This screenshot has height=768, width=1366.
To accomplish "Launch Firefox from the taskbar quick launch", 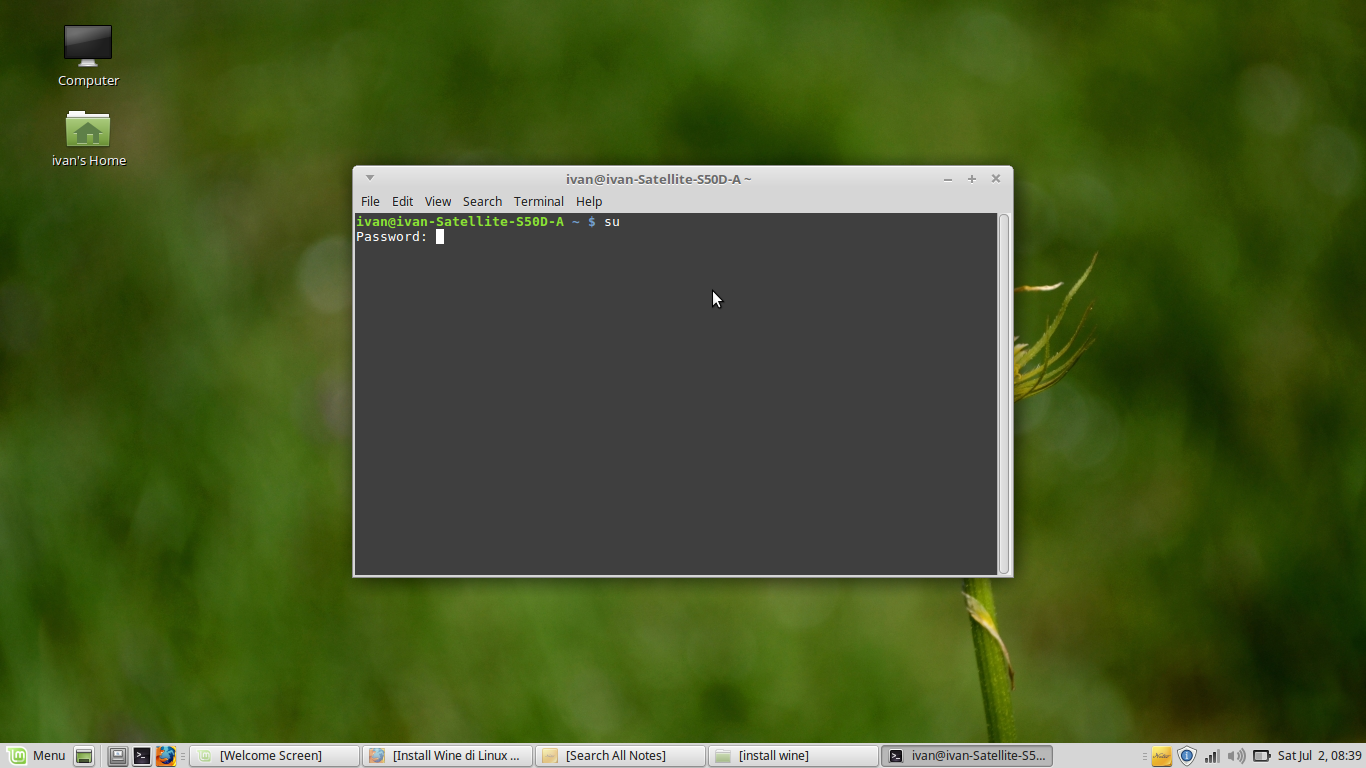I will click(166, 755).
